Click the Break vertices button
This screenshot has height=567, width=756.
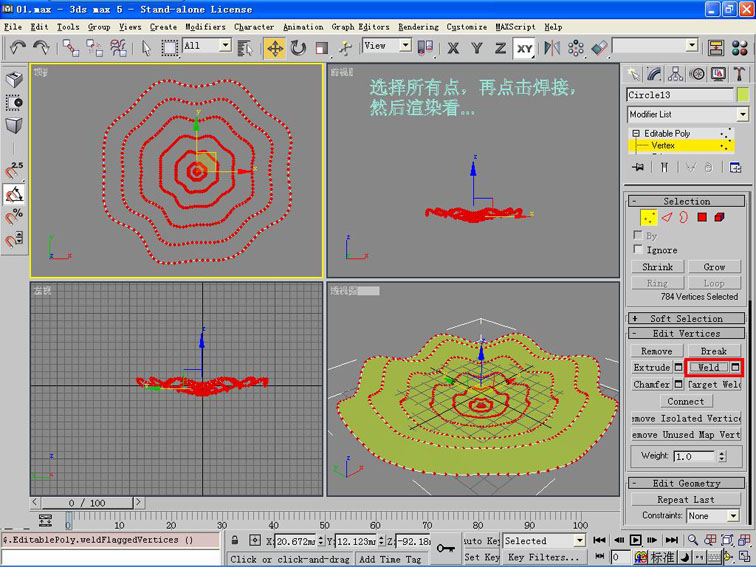[714, 351]
